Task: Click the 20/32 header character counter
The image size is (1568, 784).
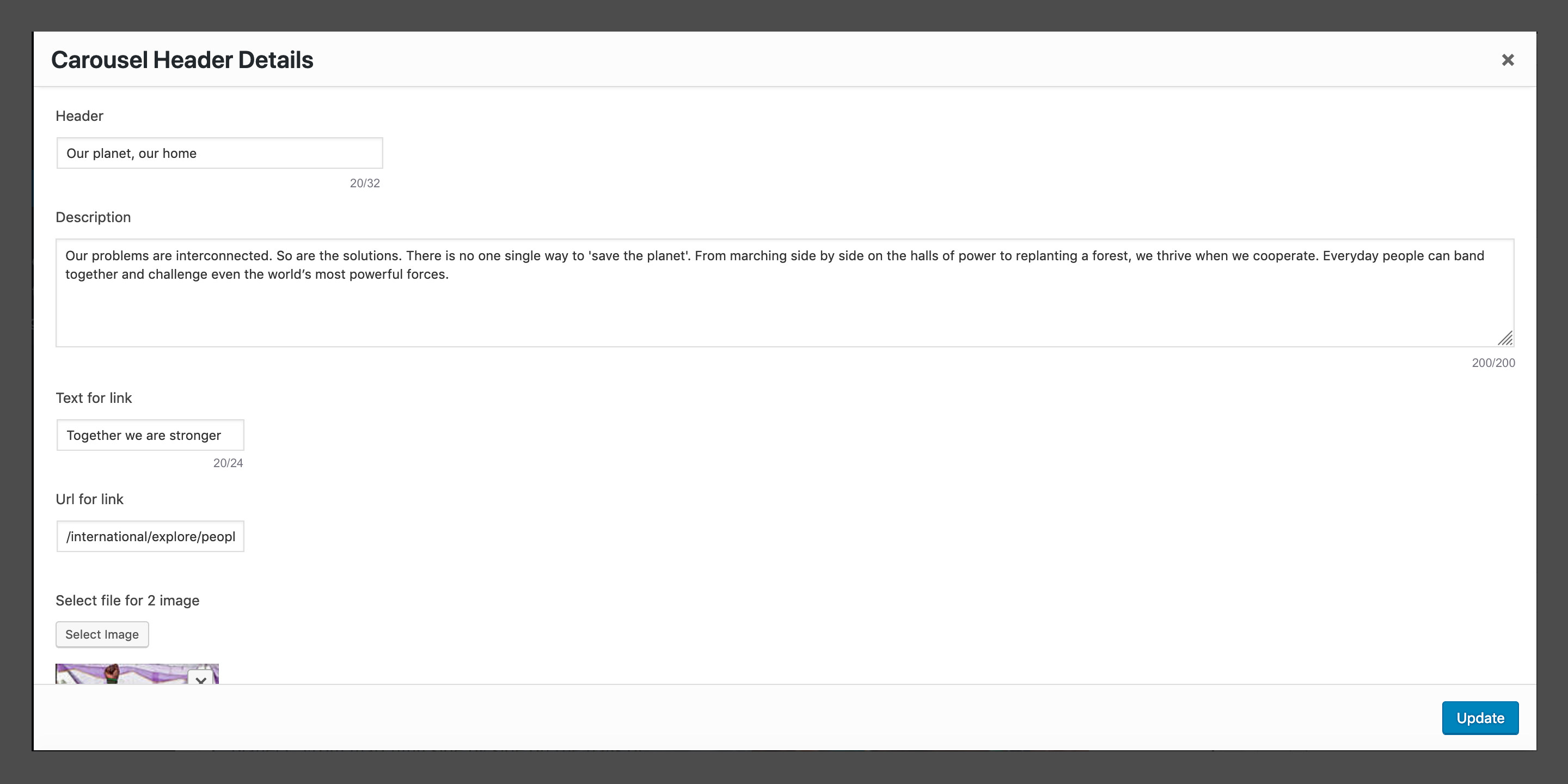Action: click(365, 183)
